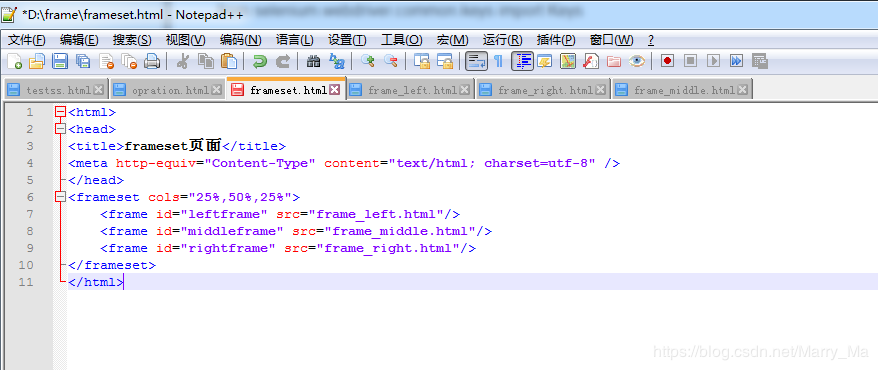Close the frame_right.html tab
This screenshot has width=878, height=370.
601,90
